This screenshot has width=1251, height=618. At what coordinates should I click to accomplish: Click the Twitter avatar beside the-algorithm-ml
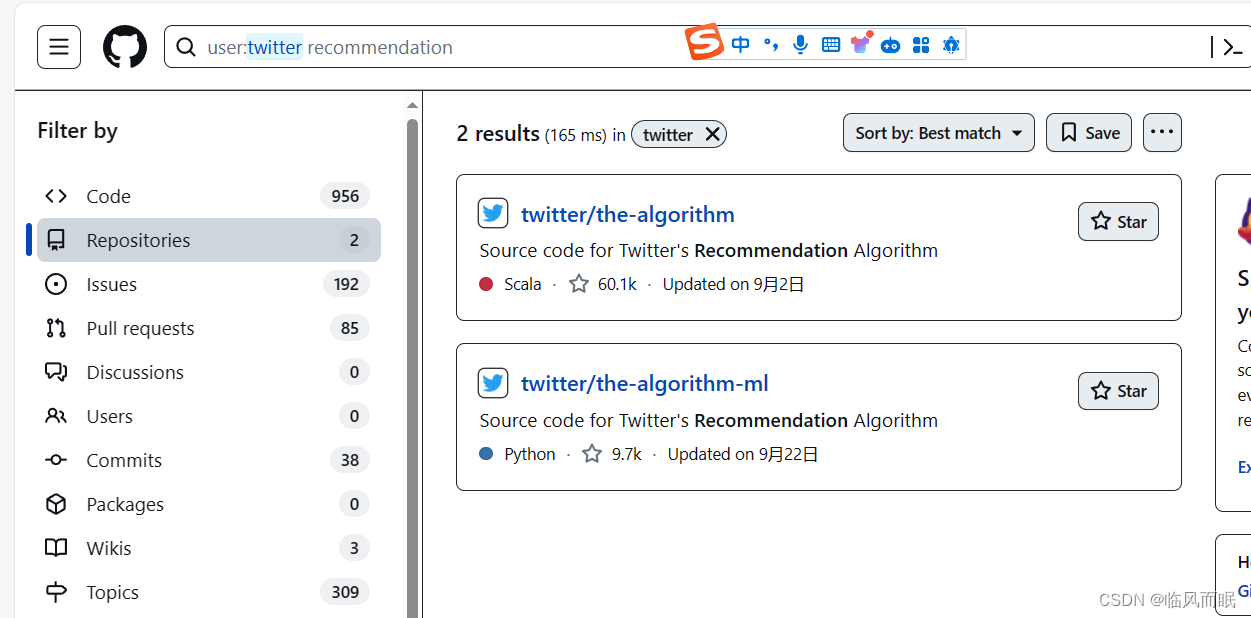493,383
